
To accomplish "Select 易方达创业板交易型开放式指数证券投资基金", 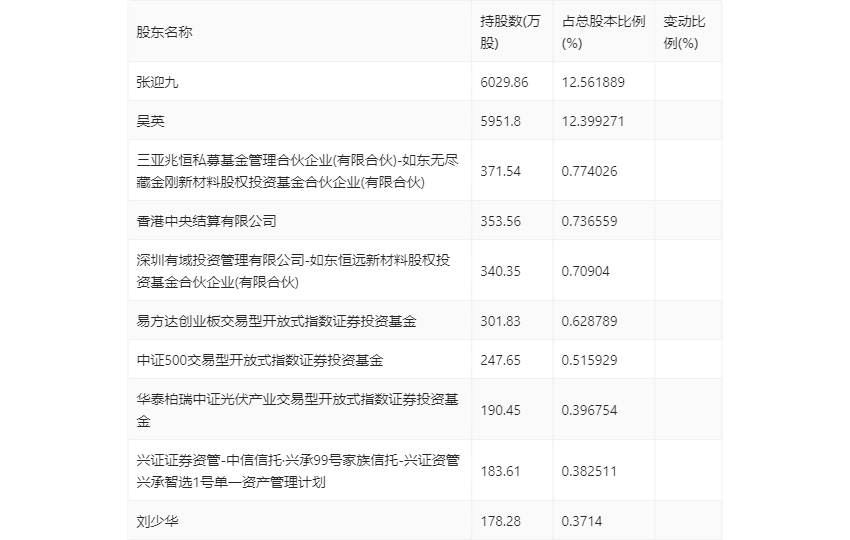I will click(276, 321).
